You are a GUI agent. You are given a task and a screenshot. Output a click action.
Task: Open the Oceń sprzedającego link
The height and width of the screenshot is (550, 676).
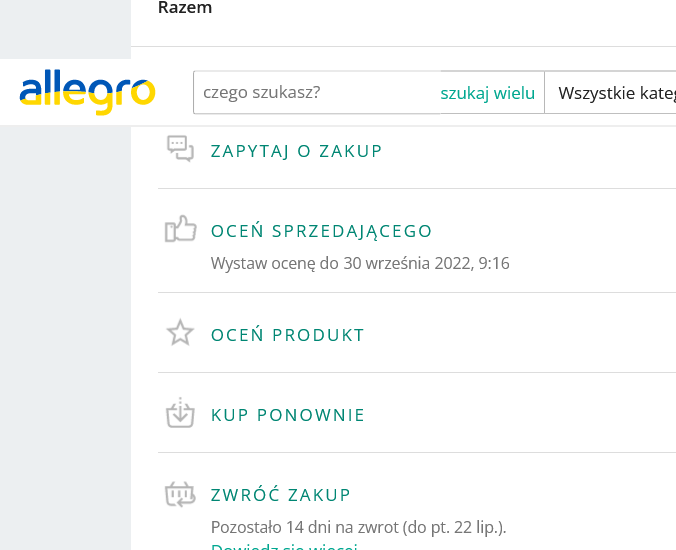click(x=321, y=231)
